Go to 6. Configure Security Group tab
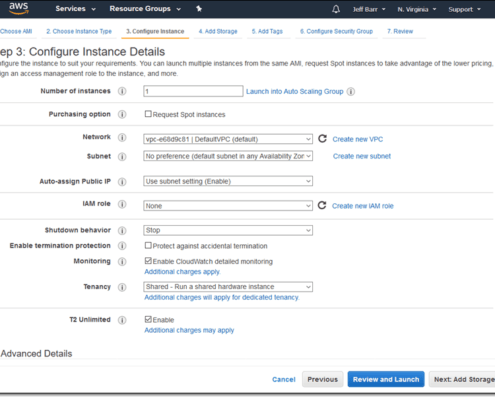This screenshot has width=495, height=400. pyautogui.click(x=336, y=31)
